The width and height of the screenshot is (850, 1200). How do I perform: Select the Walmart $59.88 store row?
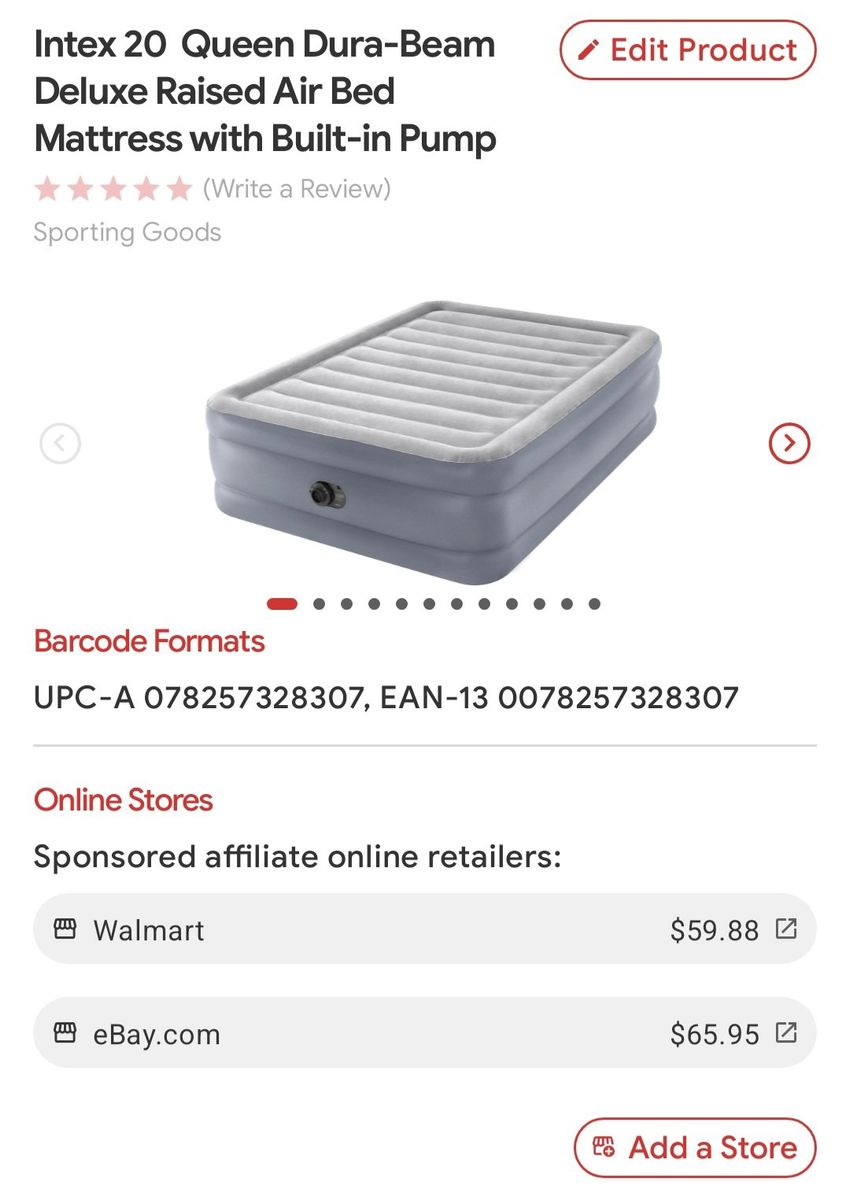425,929
